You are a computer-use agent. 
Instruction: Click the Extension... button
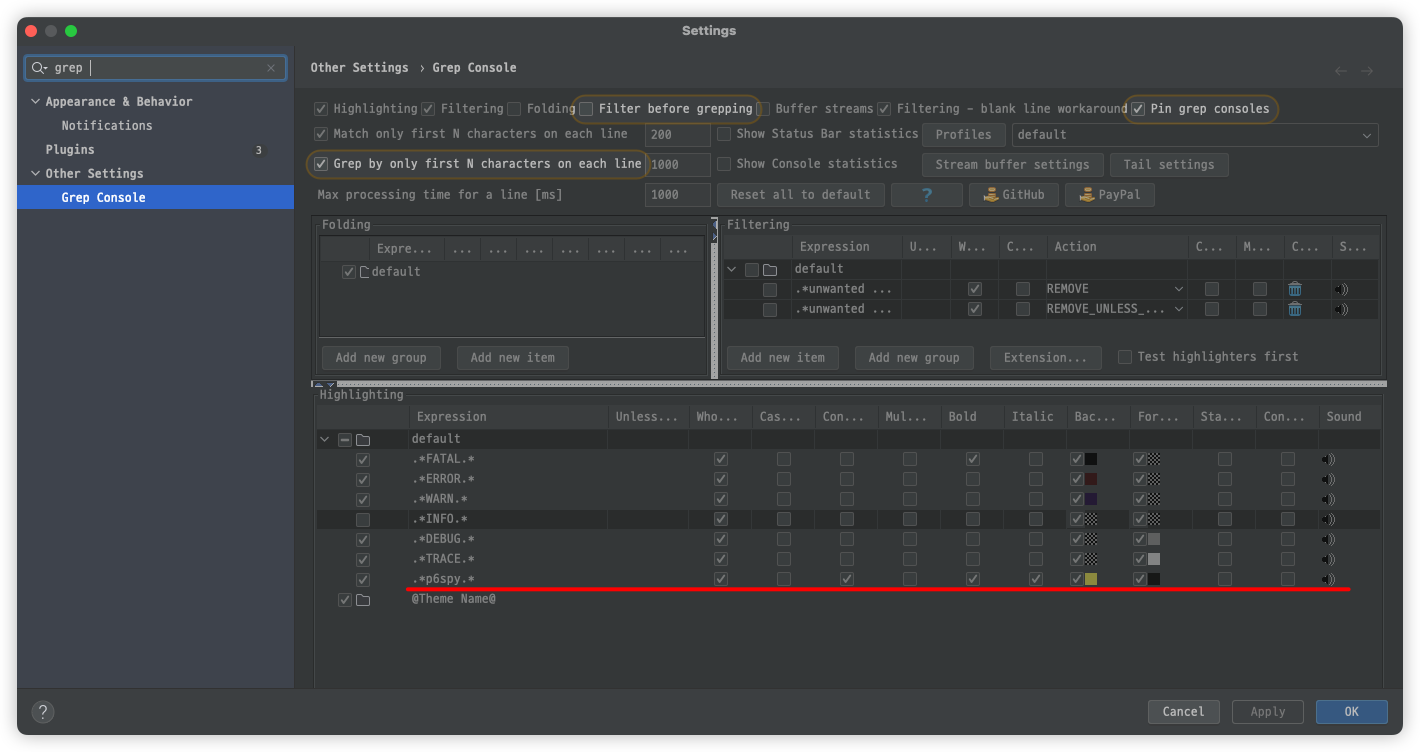coord(1046,358)
